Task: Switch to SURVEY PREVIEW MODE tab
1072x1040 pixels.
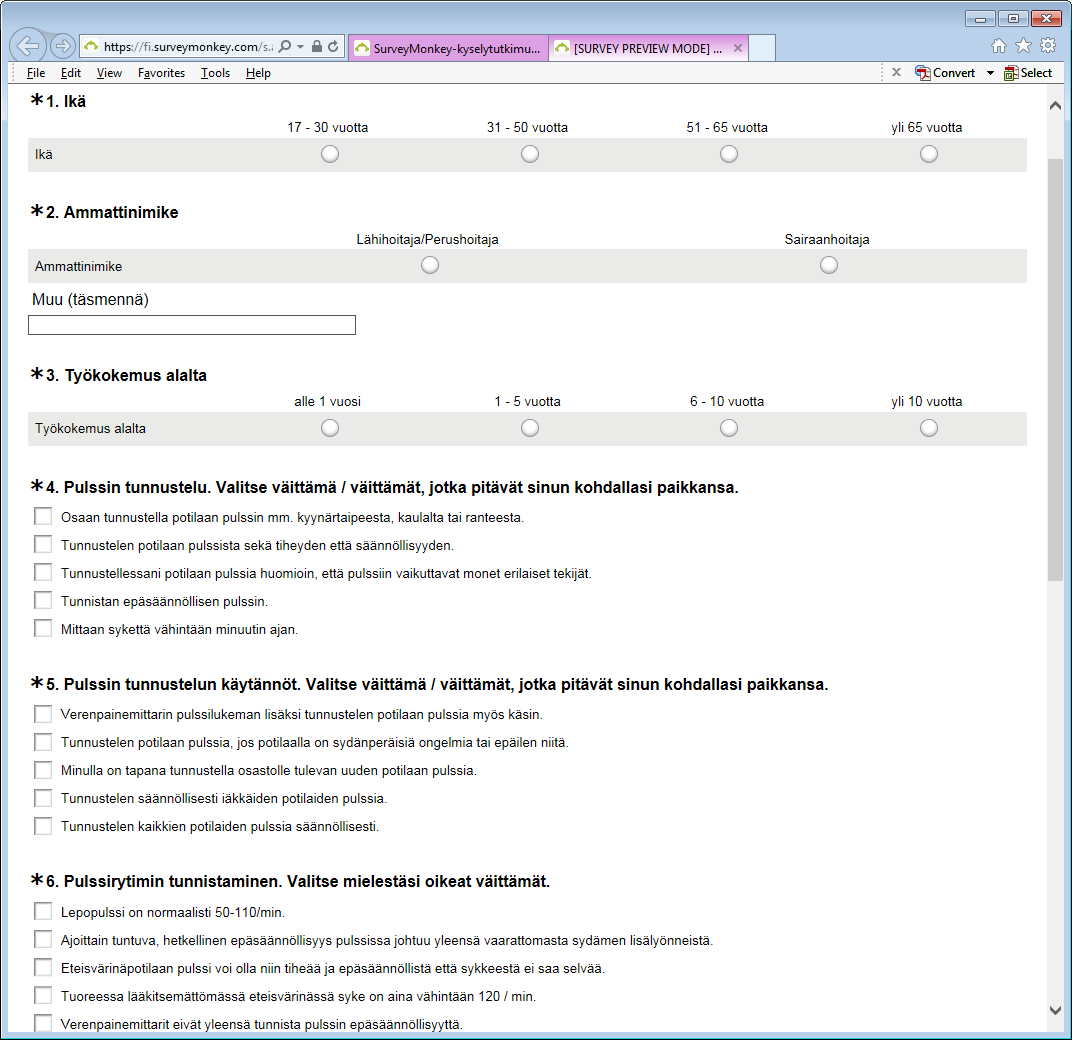Action: (647, 48)
